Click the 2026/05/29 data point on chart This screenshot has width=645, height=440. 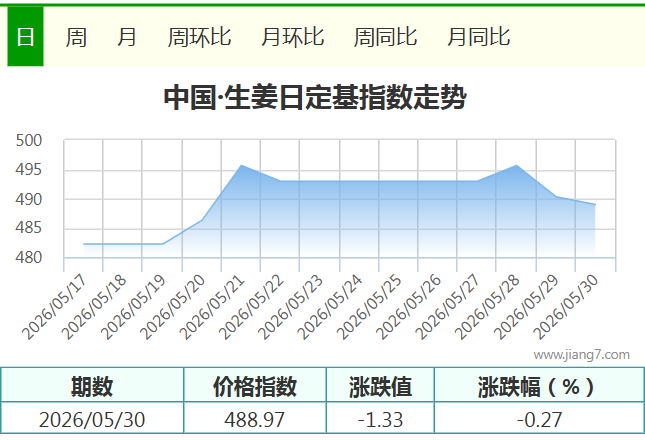coord(556,196)
